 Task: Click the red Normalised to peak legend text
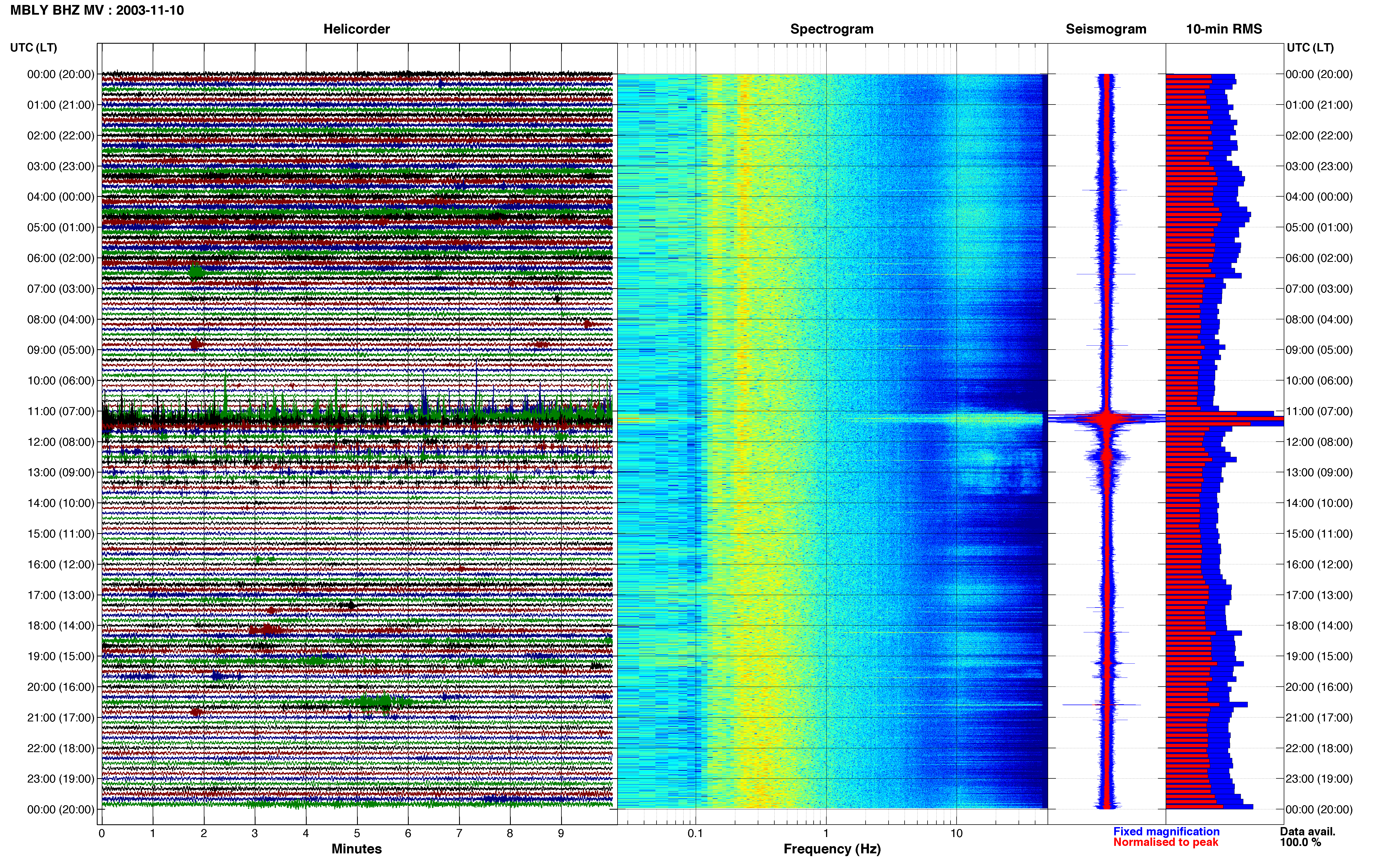[1166, 842]
